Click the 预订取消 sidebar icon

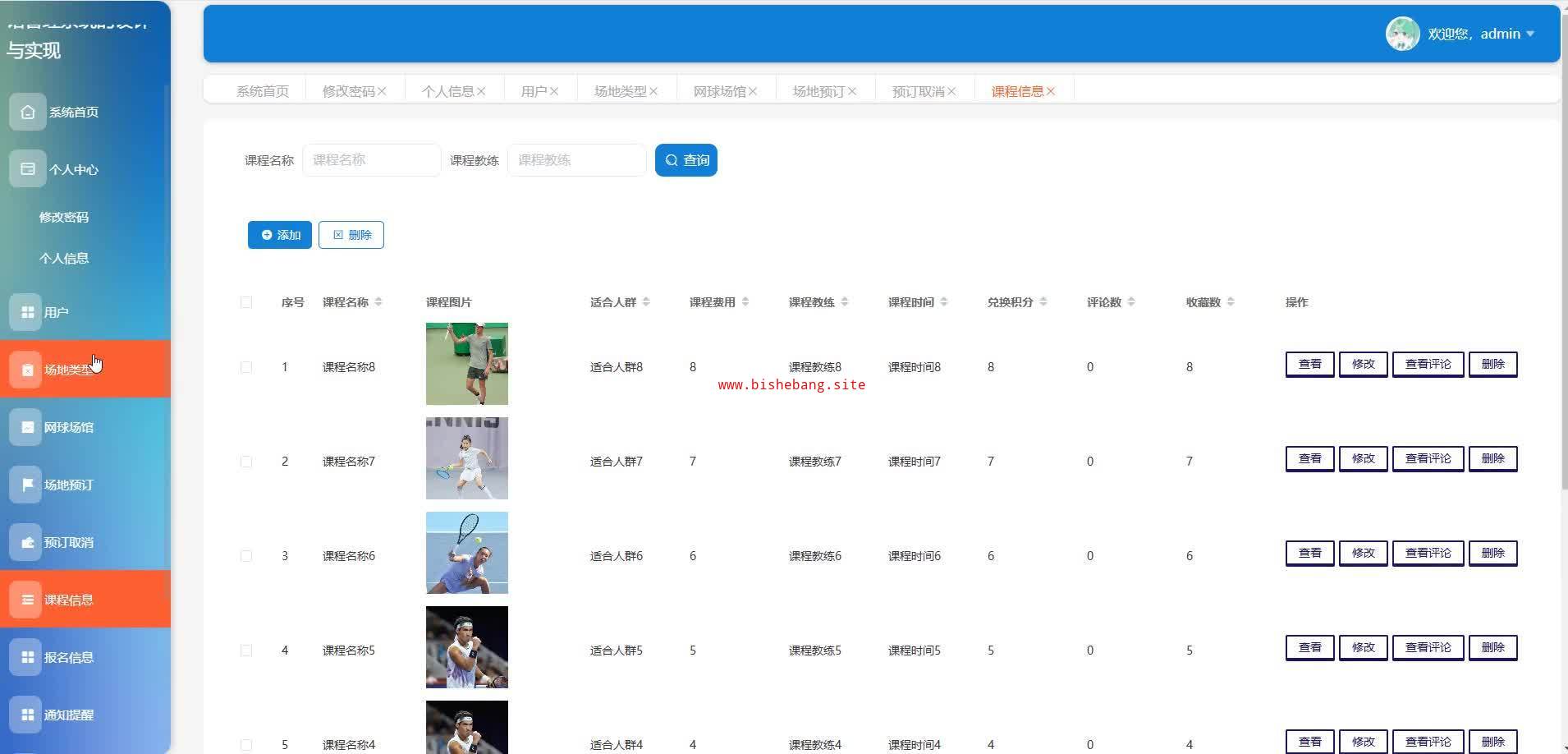[27, 542]
